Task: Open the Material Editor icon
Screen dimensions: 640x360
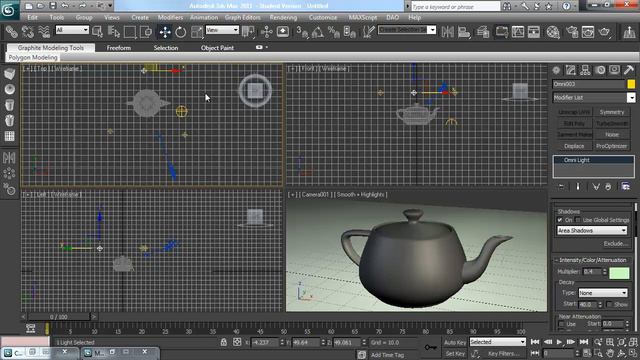Action: click(553, 32)
